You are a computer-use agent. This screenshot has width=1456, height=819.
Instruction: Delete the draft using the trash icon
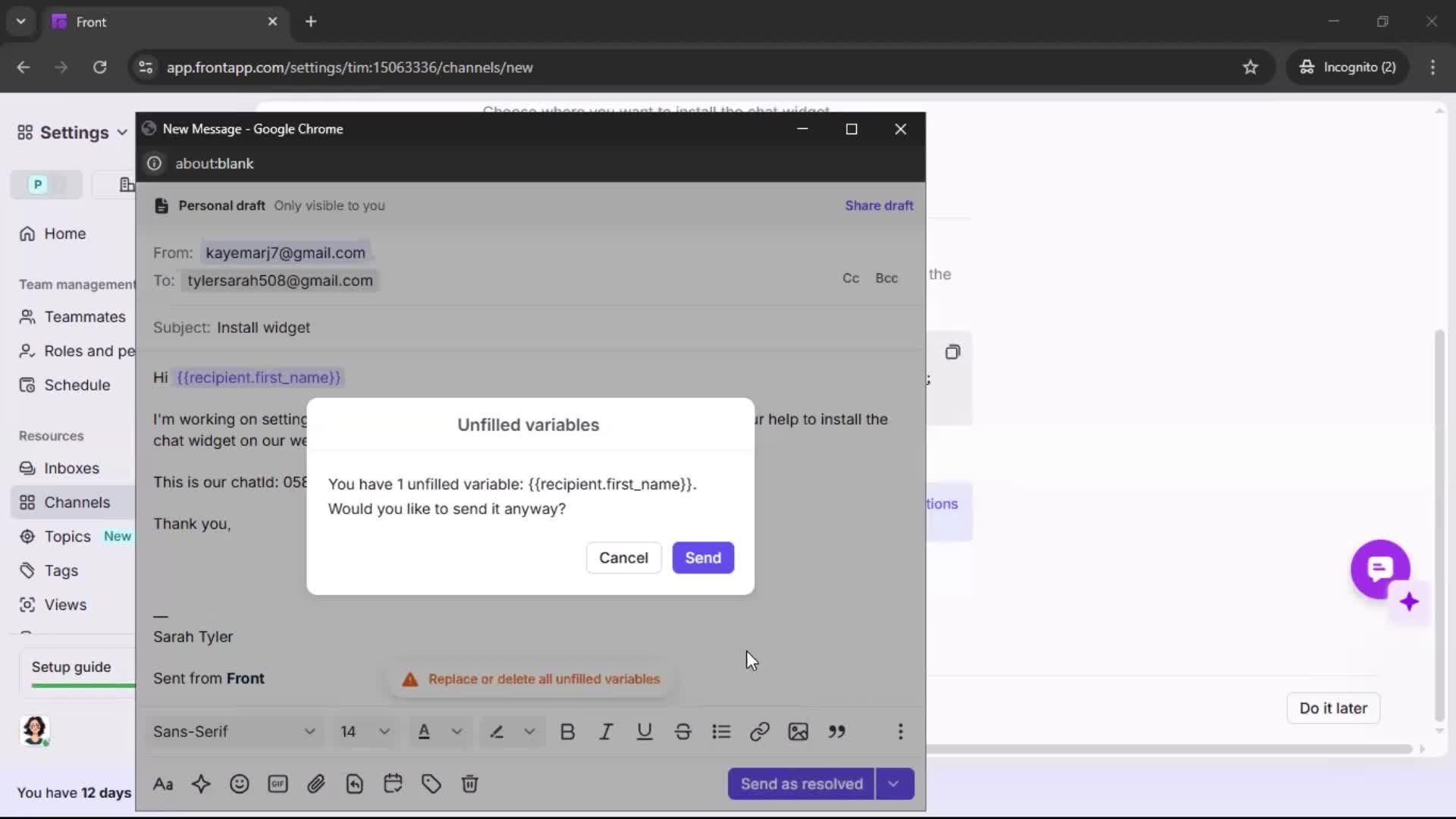coord(469,783)
